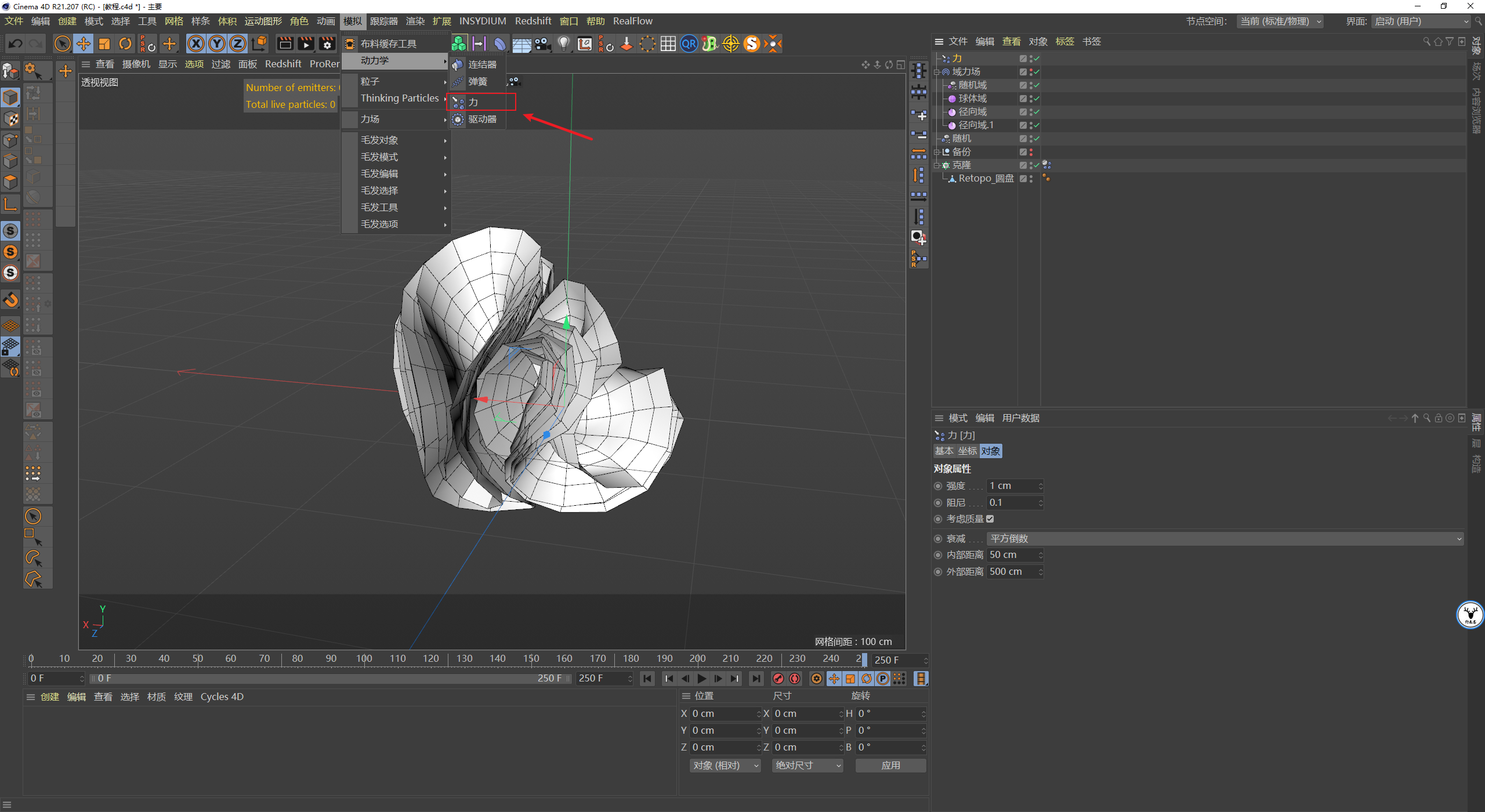Open the 对象 (相对) coordinate dropdown
This screenshot has width=1485, height=812.
pos(725,766)
